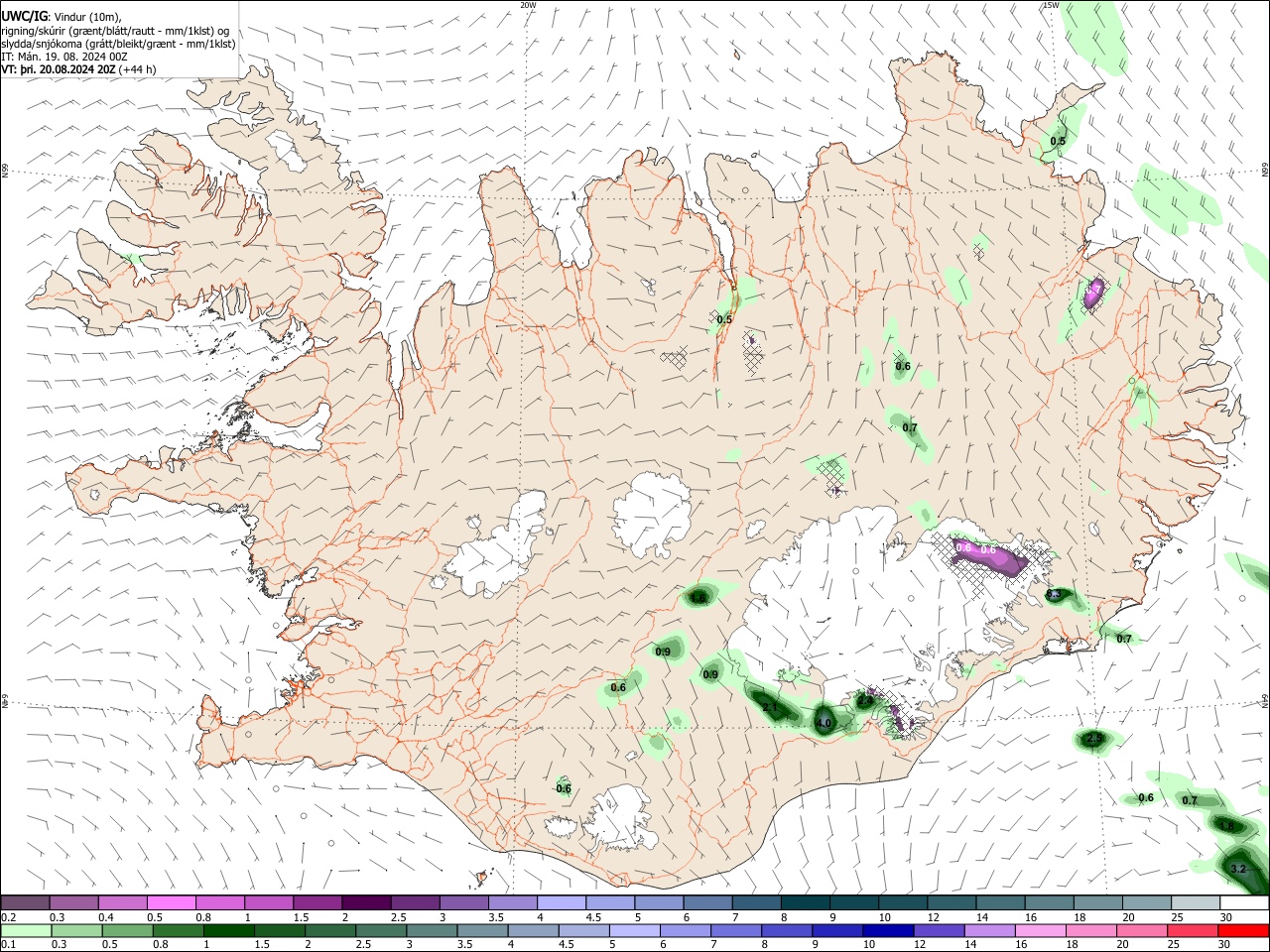Click the '0.4' label of the top legend

pos(107,917)
